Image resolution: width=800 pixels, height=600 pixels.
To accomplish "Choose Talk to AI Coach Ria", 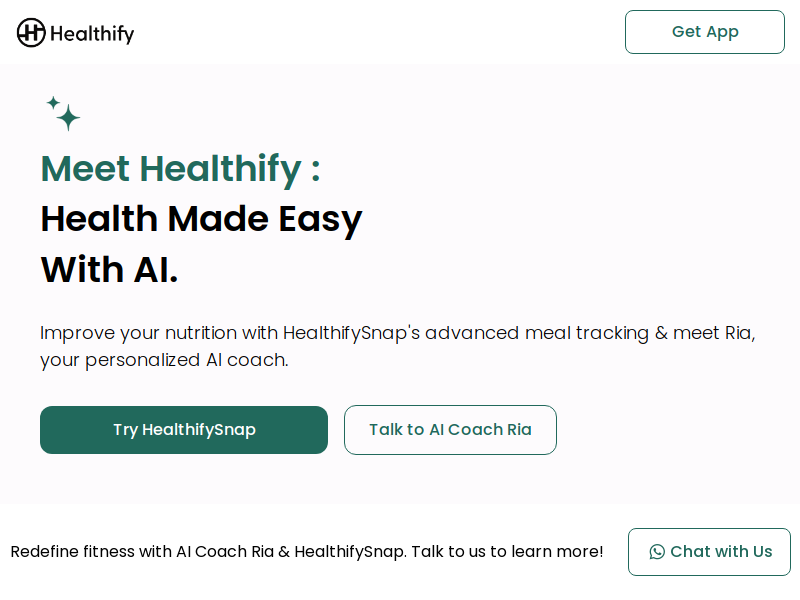I will [x=450, y=430].
